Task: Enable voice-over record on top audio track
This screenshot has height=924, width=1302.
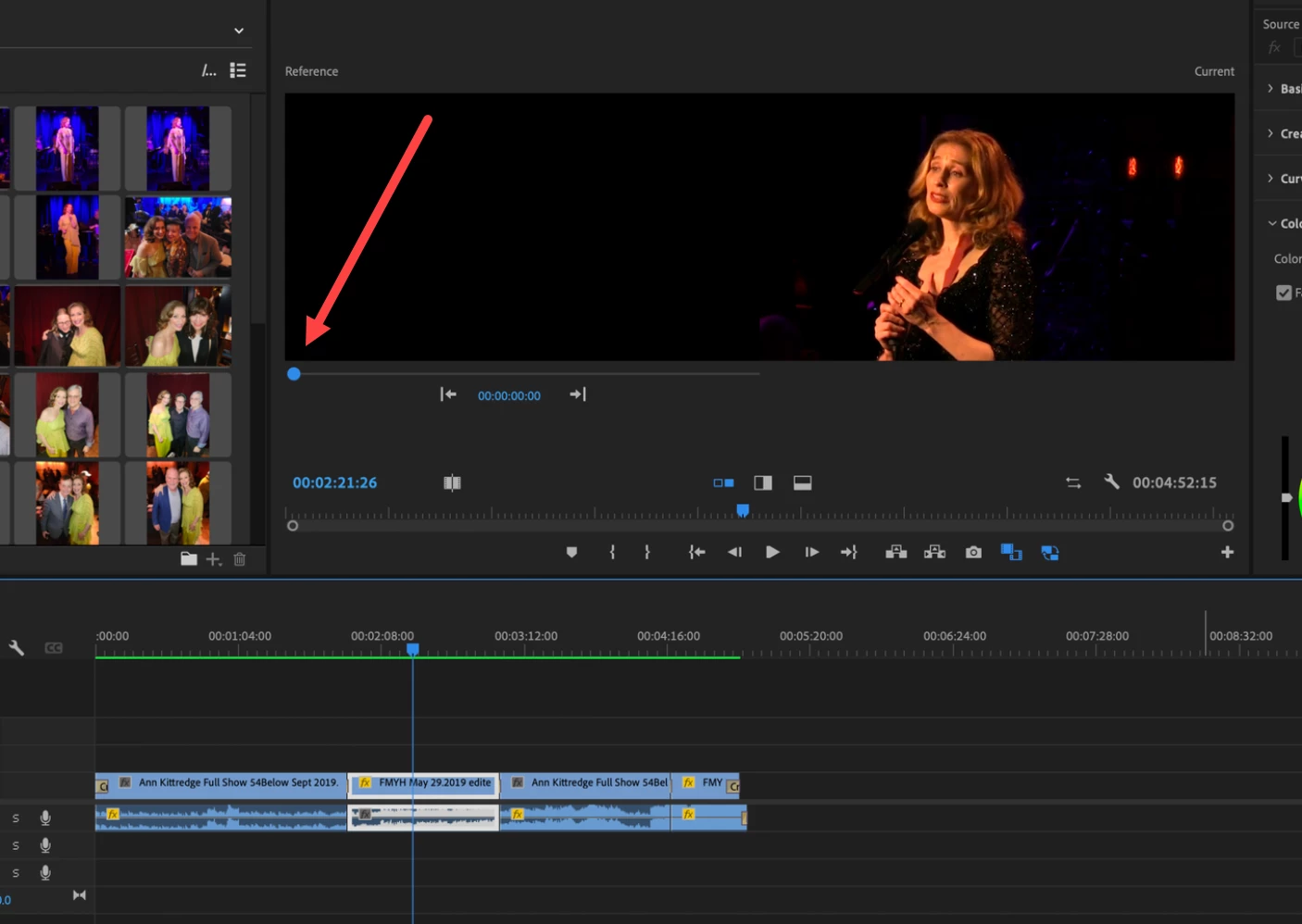Action: [45, 818]
